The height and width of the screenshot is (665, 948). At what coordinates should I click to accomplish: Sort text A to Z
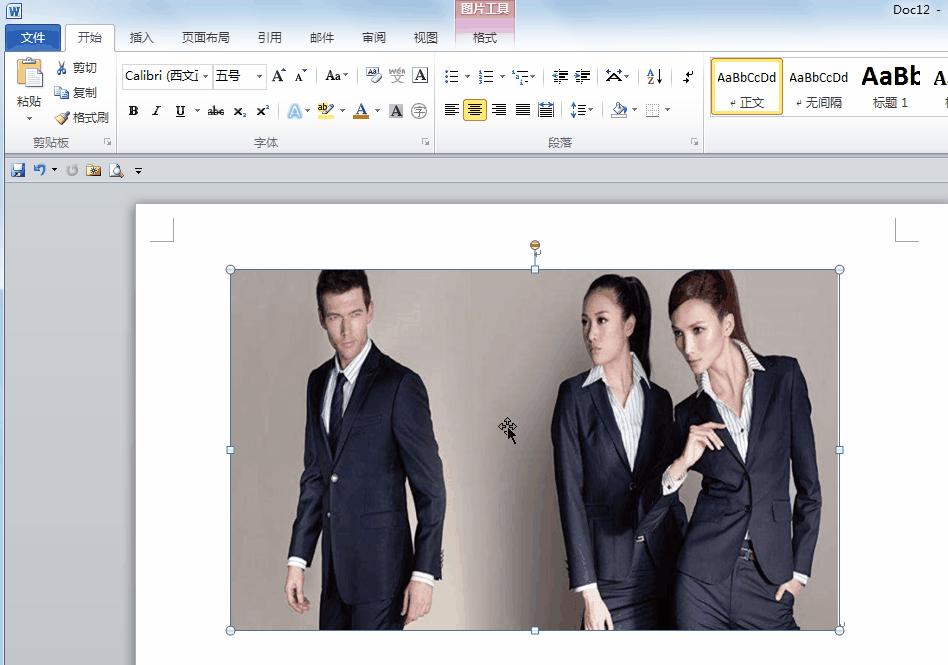654,76
